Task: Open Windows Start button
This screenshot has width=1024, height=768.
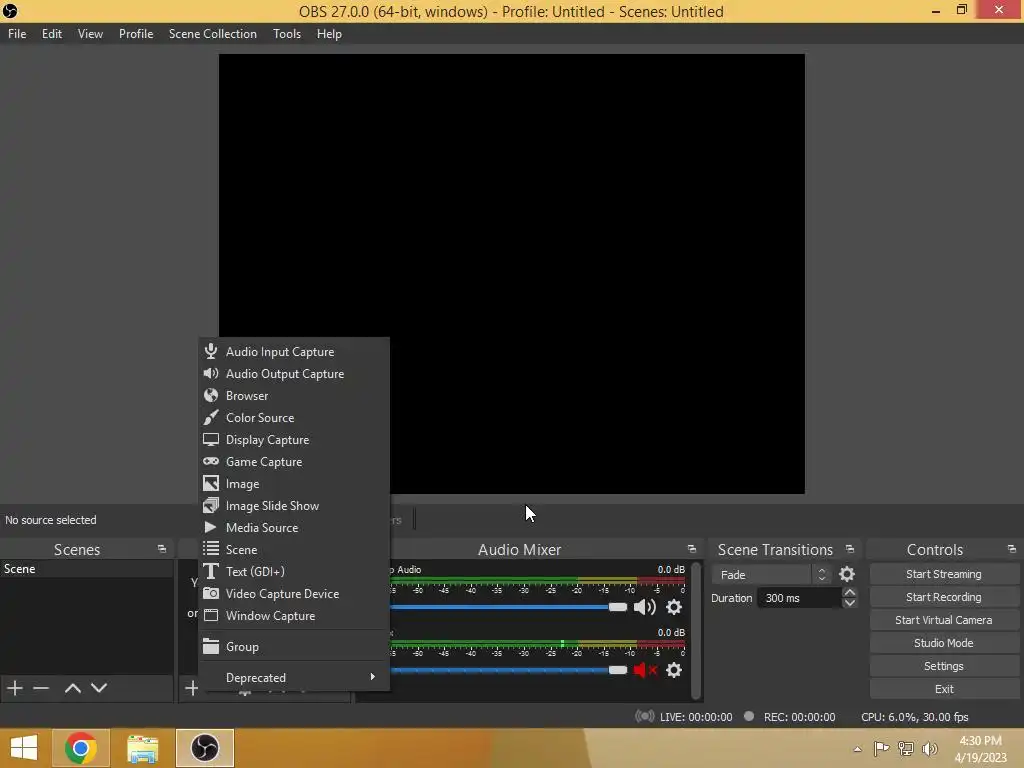Action: click(24, 748)
